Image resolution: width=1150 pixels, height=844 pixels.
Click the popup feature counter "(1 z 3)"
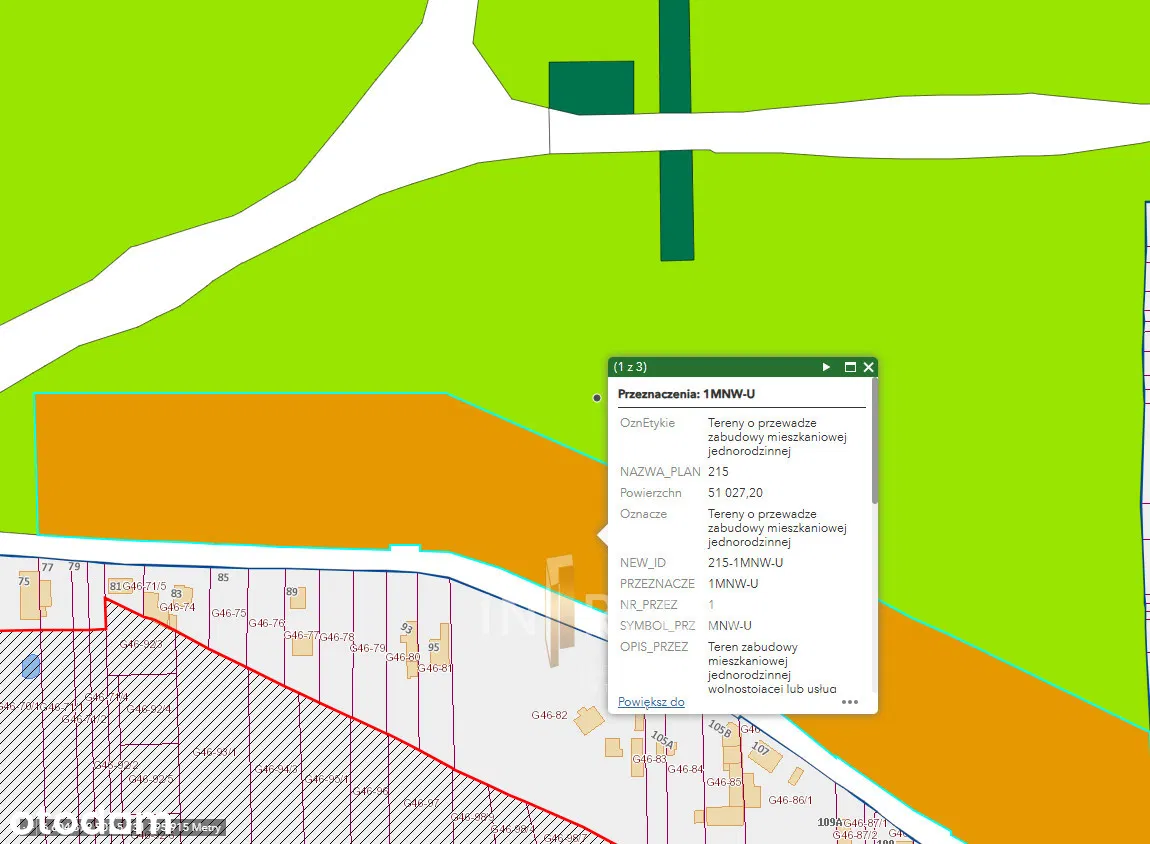coord(630,367)
